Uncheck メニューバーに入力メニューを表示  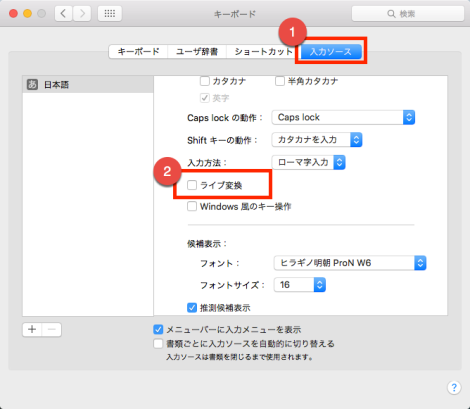coord(158,330)
